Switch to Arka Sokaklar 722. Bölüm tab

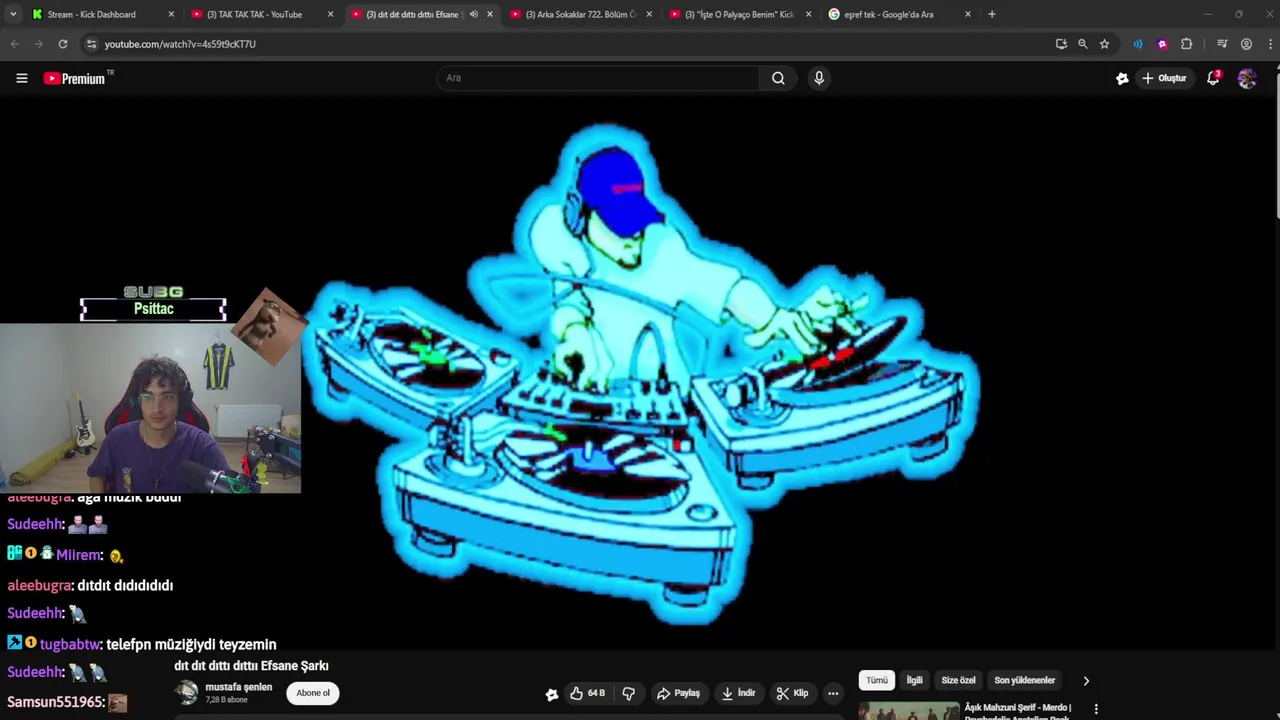click(582, 14)
